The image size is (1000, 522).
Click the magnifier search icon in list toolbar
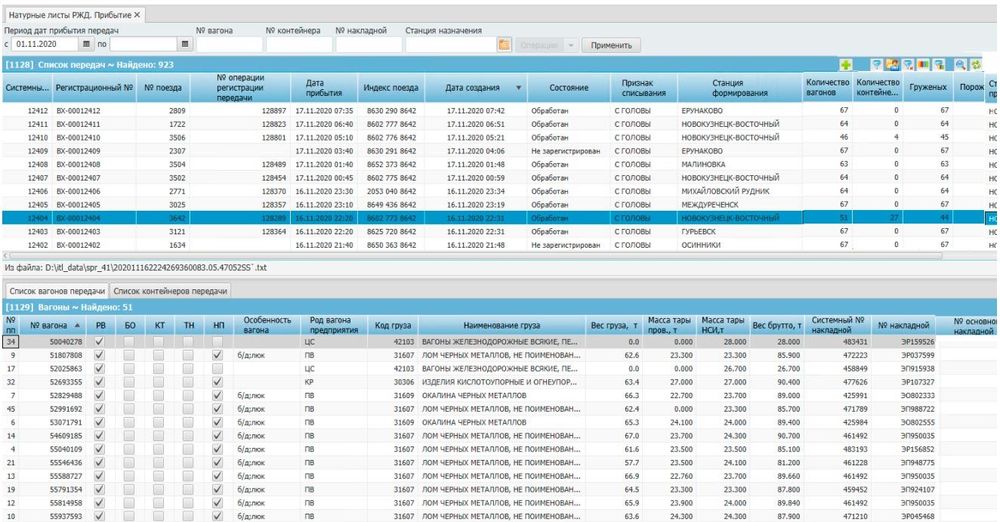(960, 65)
